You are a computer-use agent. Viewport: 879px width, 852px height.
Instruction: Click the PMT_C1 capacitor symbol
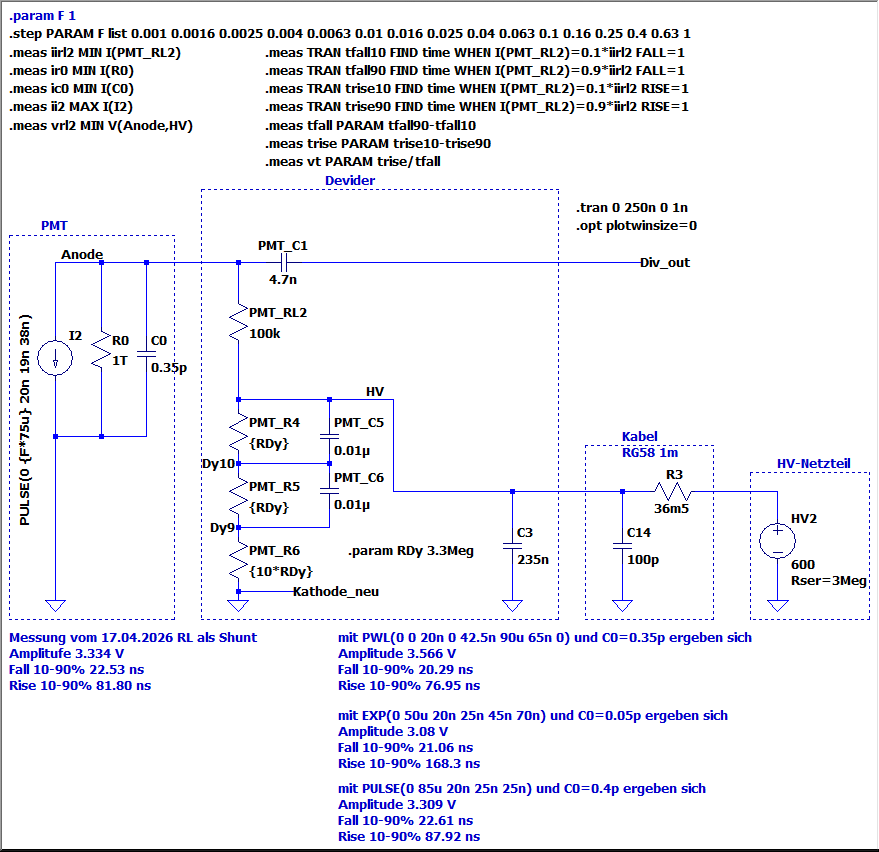pos(284,262)
